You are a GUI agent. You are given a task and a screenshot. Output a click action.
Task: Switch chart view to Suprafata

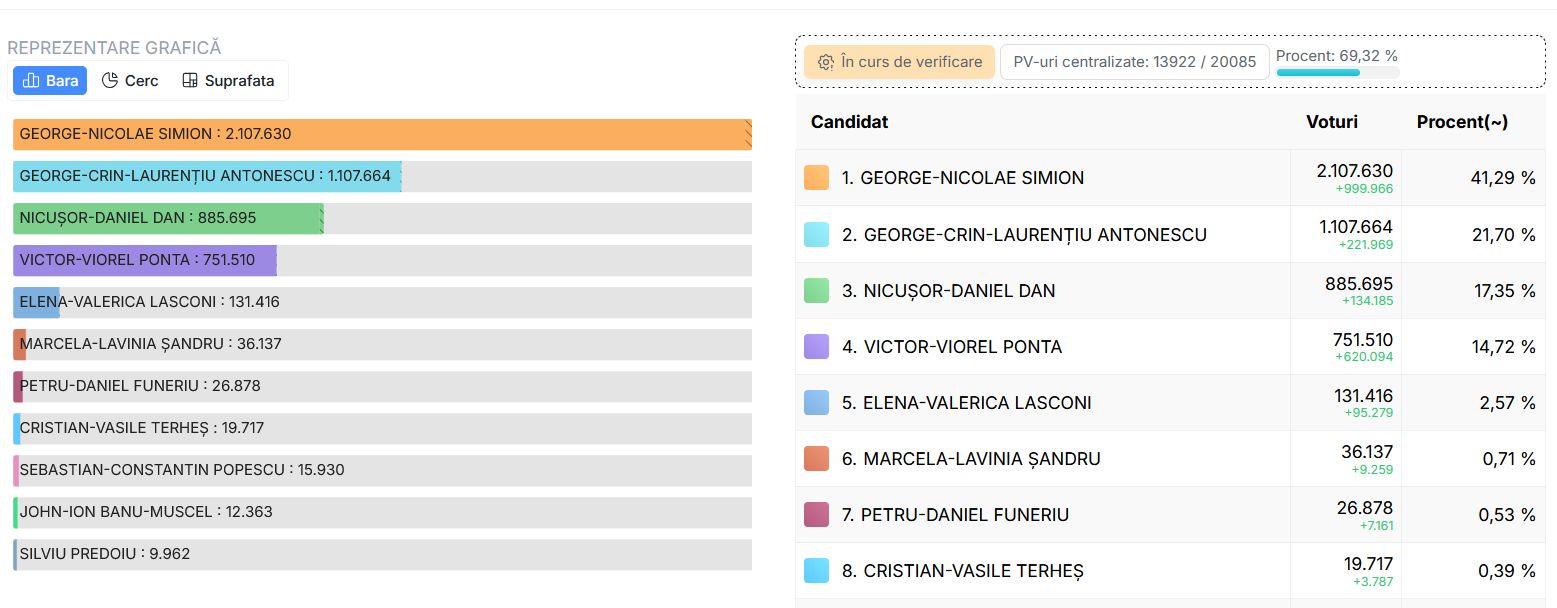click(228, 81)
